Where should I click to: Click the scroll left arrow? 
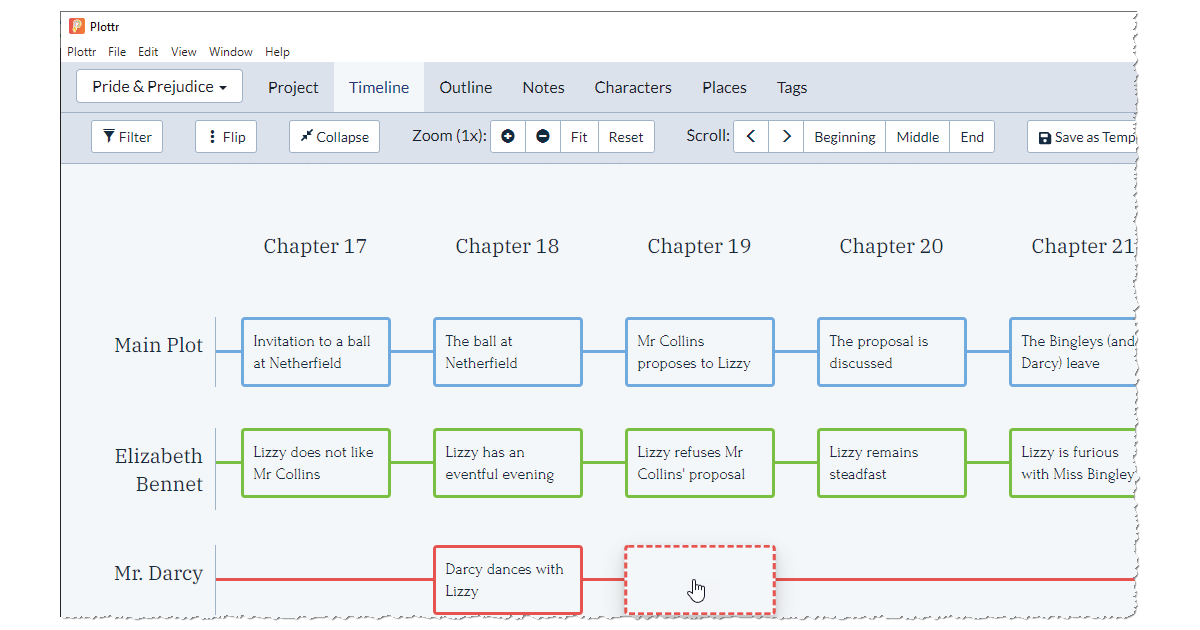[x=751, y=137]
